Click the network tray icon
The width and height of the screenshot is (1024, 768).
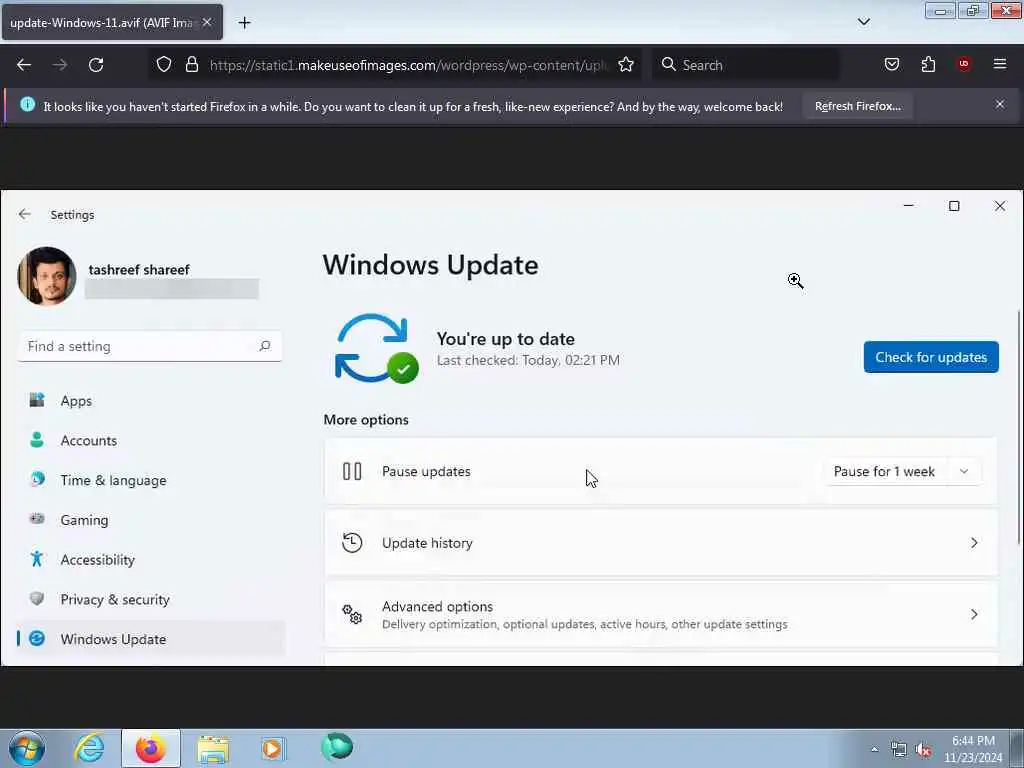[x=899, y=750]
